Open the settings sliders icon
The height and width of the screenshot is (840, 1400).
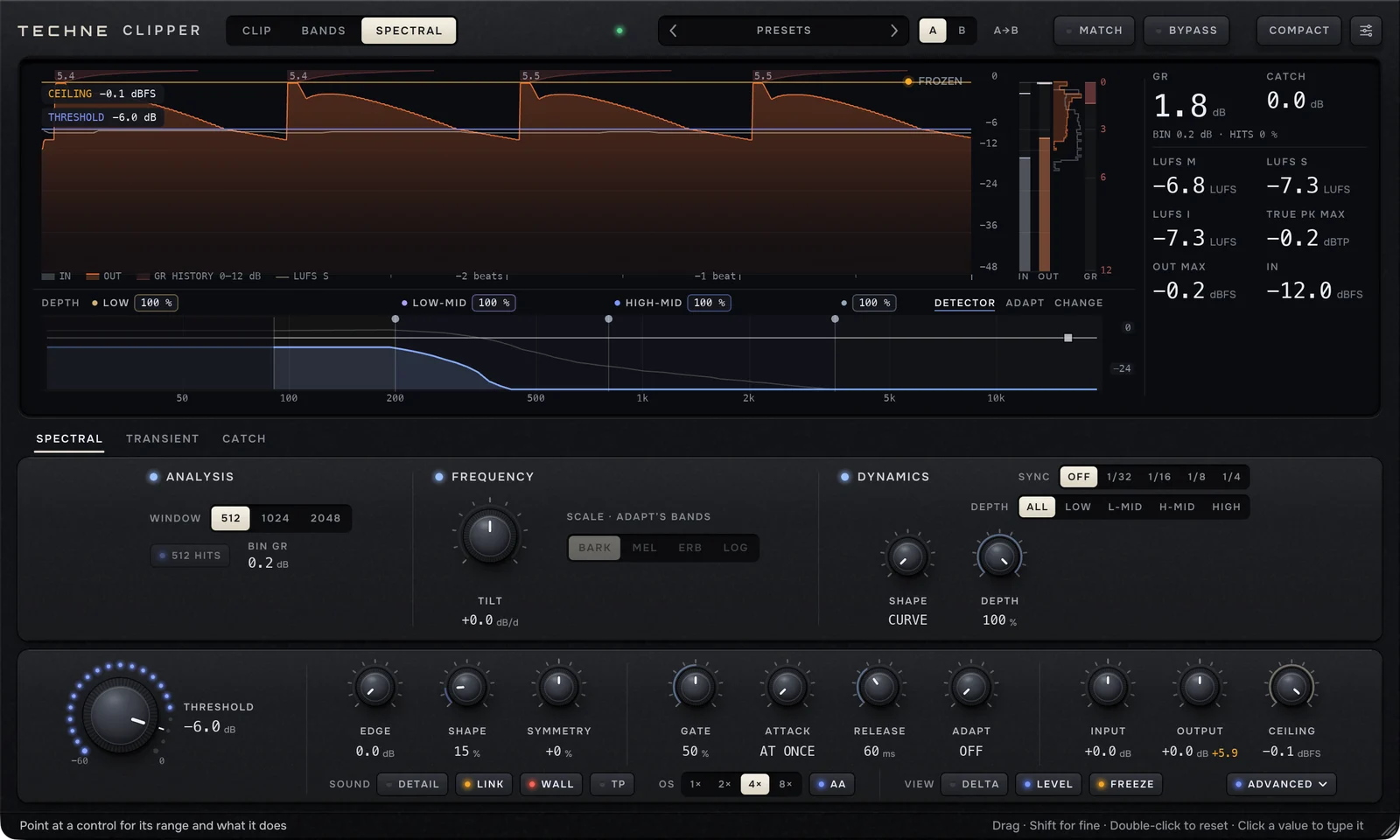pos(1366,31)
